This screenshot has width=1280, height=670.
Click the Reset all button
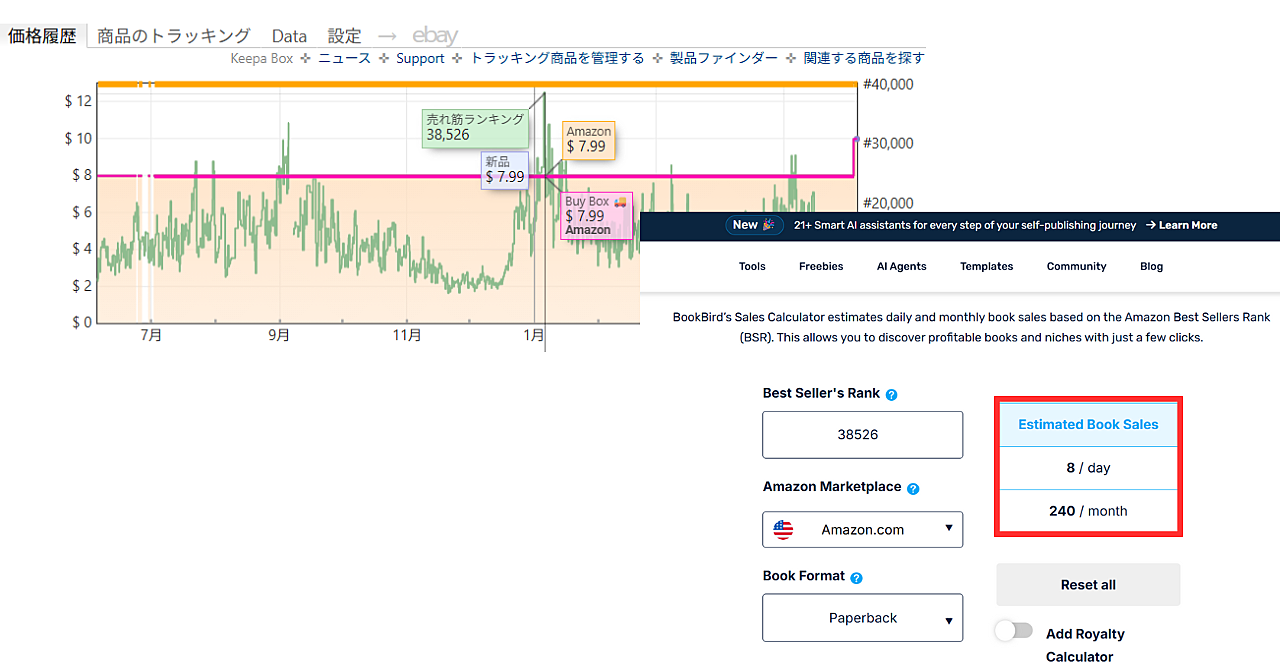coord(1088,585)
